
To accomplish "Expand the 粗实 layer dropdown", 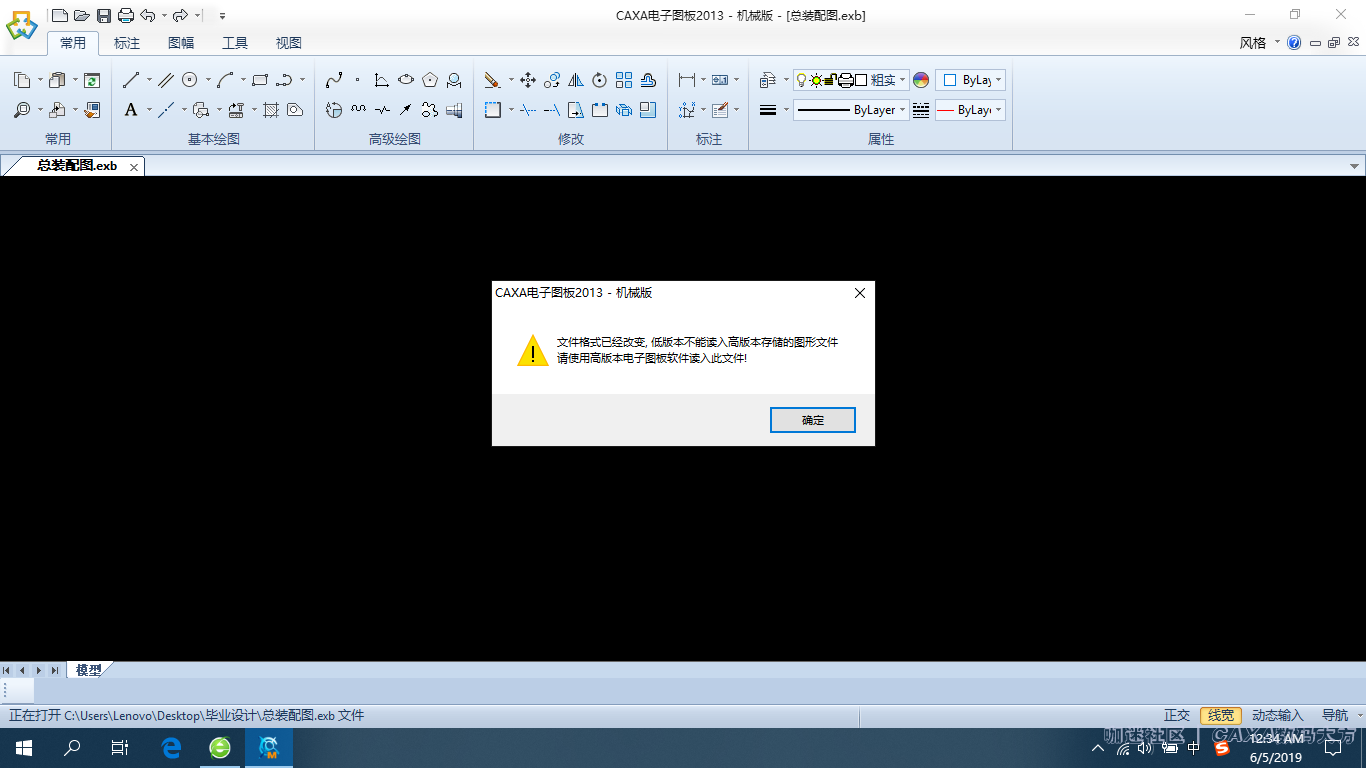I will [x=902, y=80].
